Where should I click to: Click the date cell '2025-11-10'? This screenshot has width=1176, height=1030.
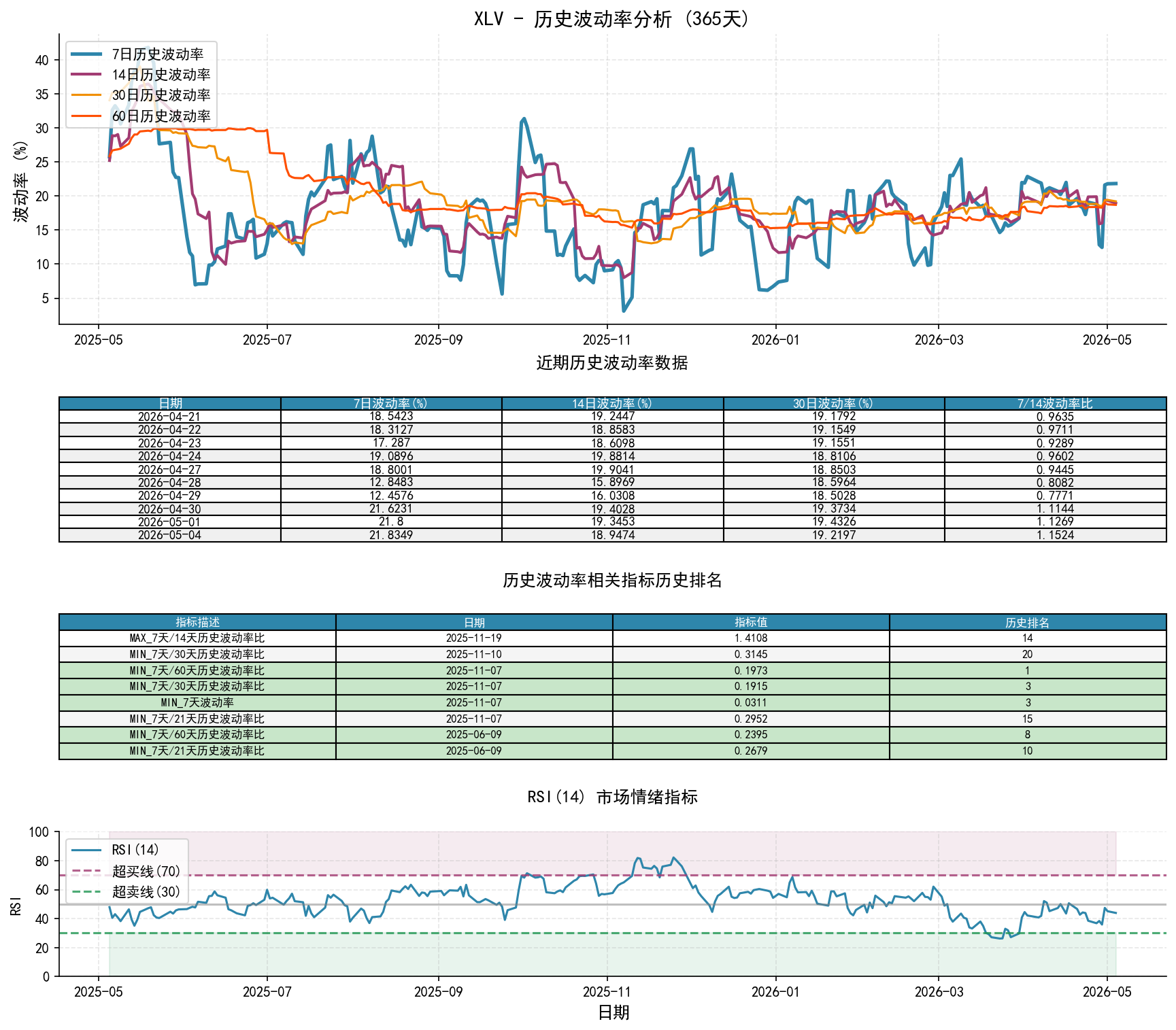click(x=474, y=654)
